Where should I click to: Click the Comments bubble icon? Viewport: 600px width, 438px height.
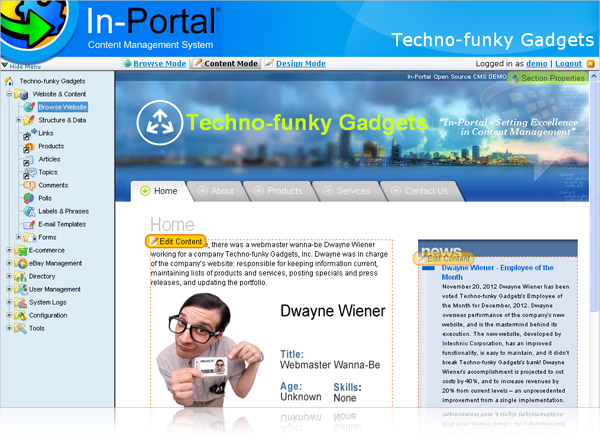[x=29, y=186]
